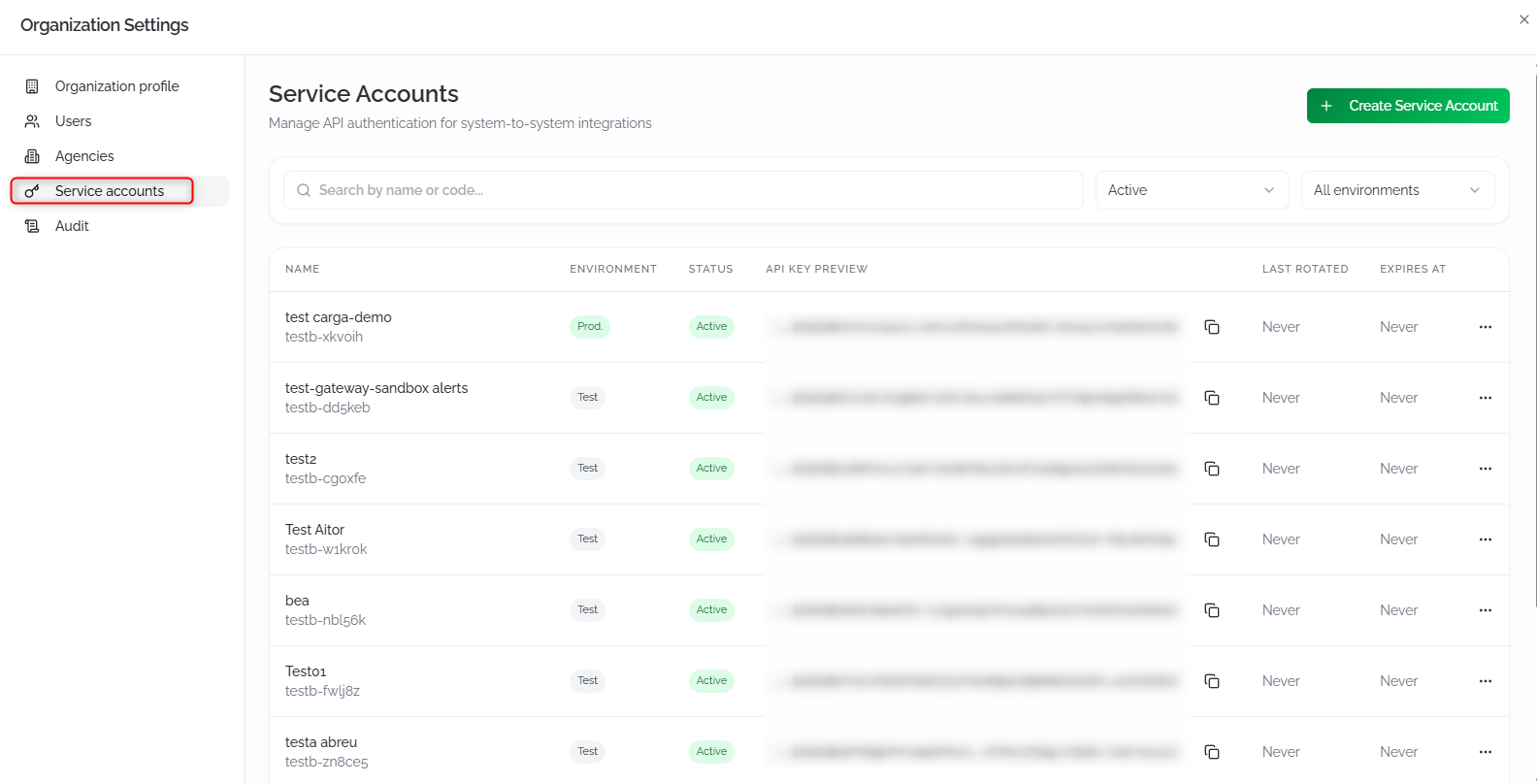The height and width of the screenshot is (784, 1537).
Task: Open more options for test2 row
Action: 1486,469
